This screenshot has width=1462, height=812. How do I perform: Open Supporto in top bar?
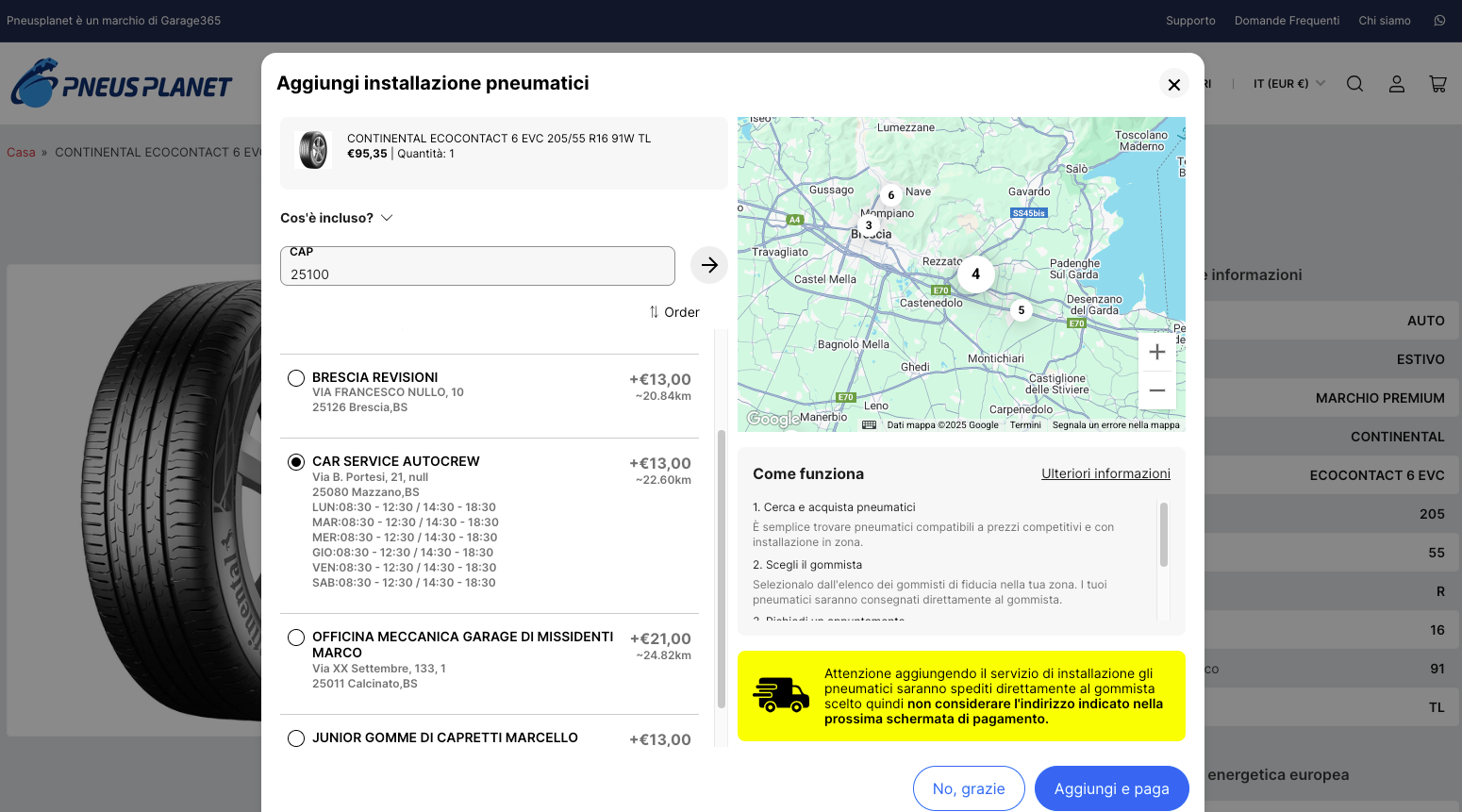click(x=1190, y=21)
